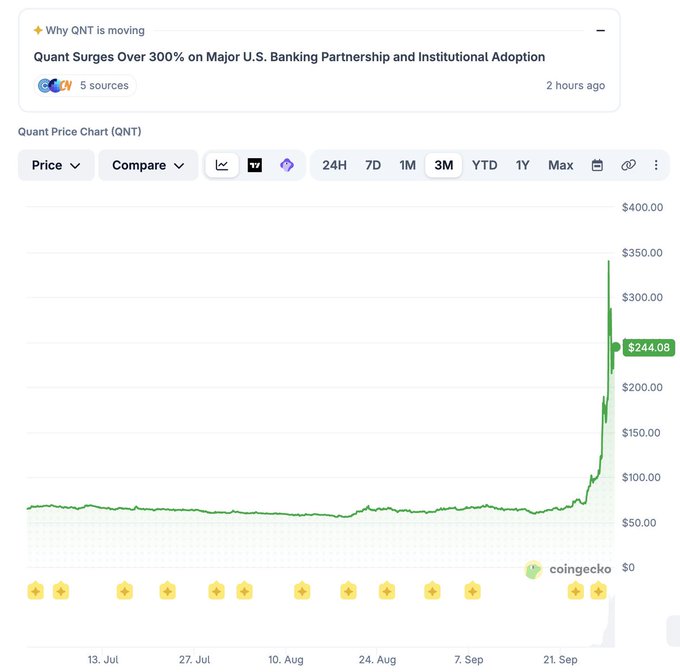Select the 3M time range

click(x=444, y=165)
